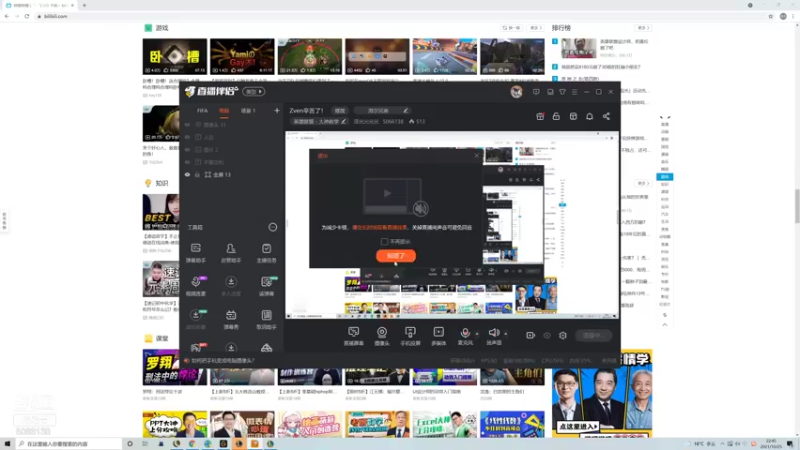The image size is (800, 450).
Task: Expand speaker options arrow
Action: pos(506,334)
